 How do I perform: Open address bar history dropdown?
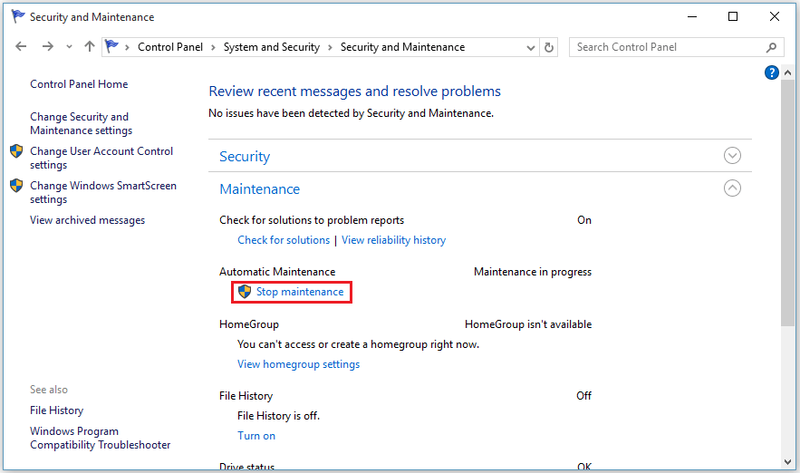pos(531,47)
